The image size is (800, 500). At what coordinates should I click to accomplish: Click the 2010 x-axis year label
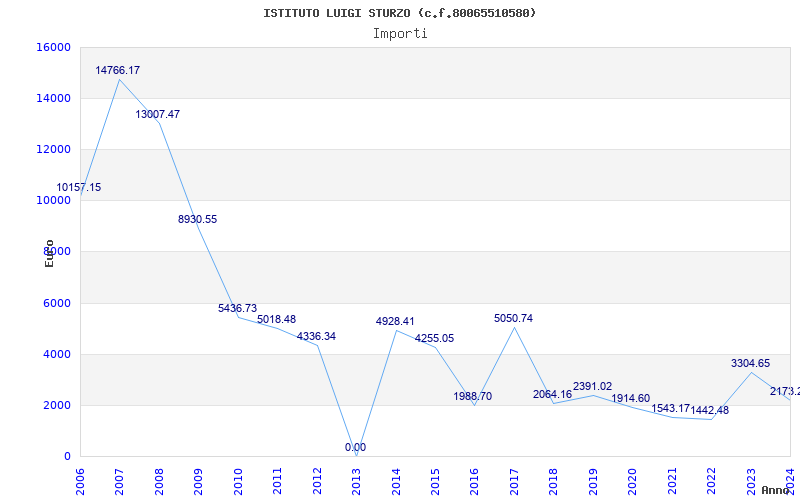click(x=238, y=482)
